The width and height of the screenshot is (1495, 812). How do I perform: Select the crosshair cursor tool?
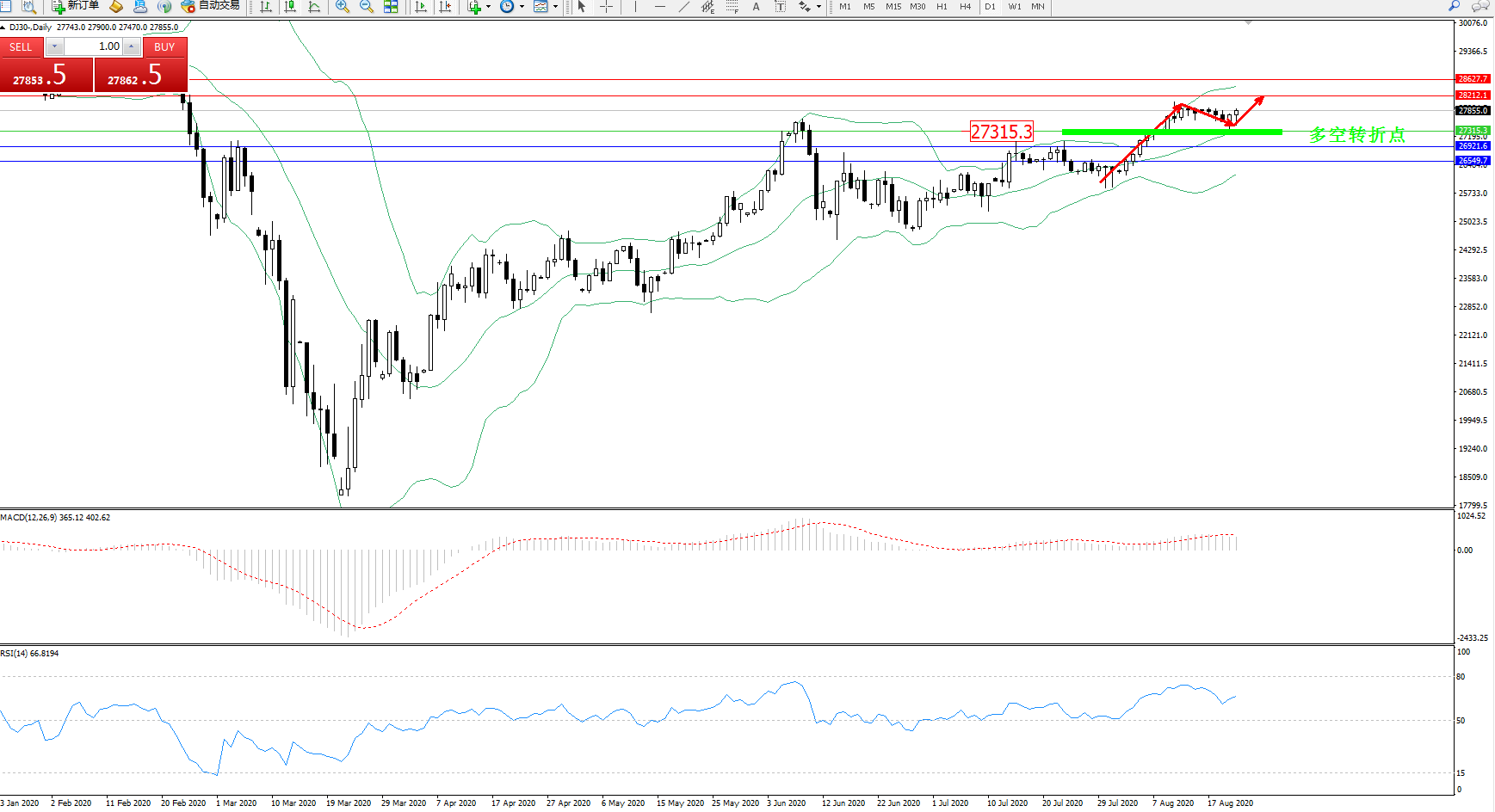(x=606, y=7)
